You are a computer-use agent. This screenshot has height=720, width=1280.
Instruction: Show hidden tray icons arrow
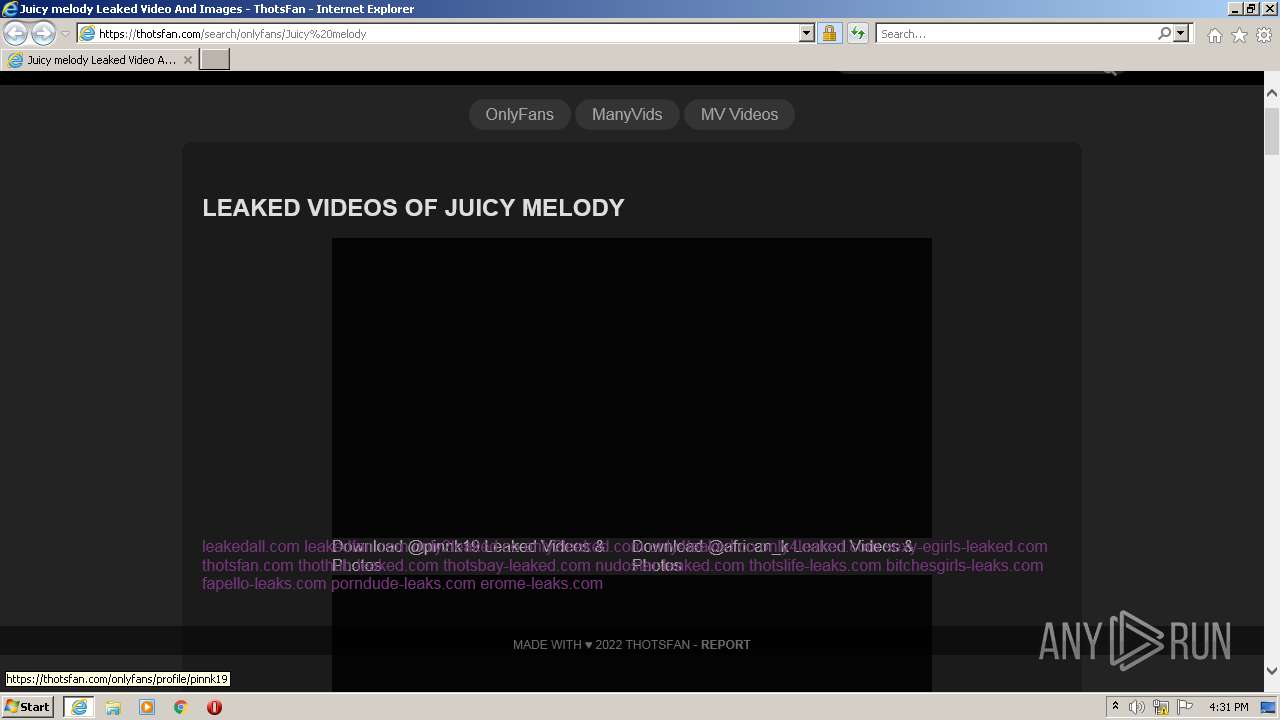point(1115,707)
